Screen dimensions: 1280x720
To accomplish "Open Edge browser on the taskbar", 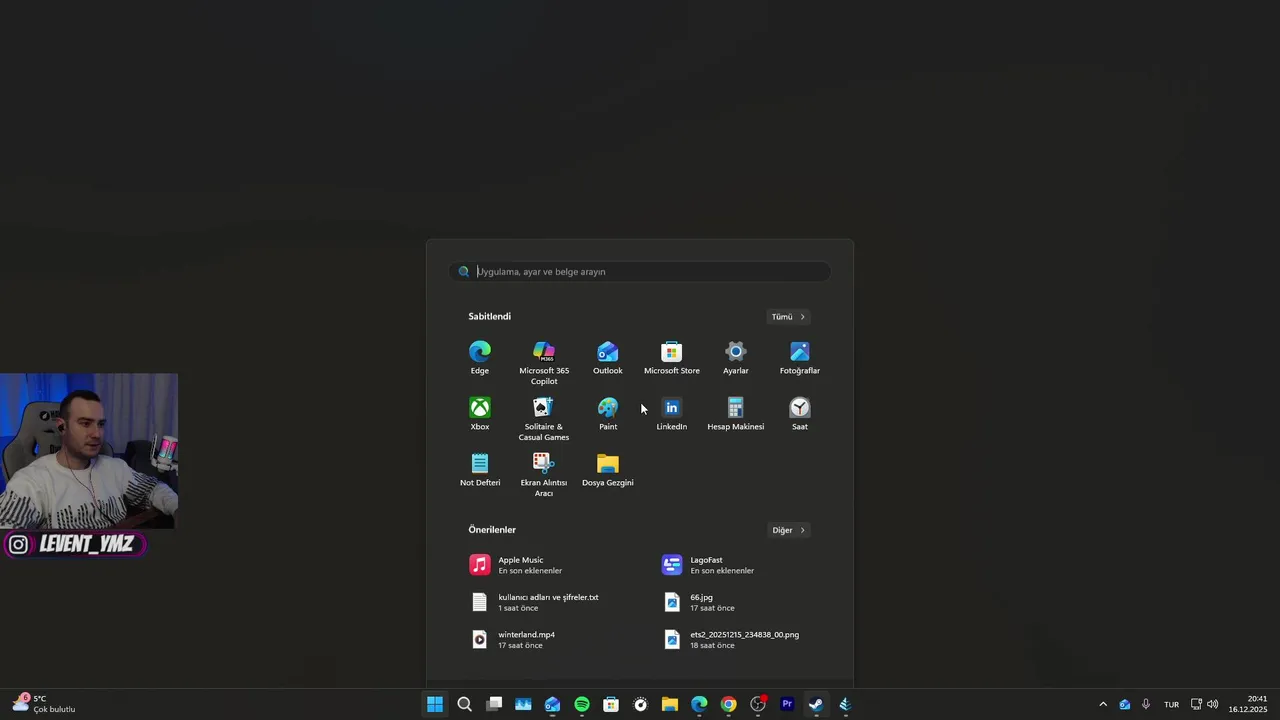I will [699, 704].
